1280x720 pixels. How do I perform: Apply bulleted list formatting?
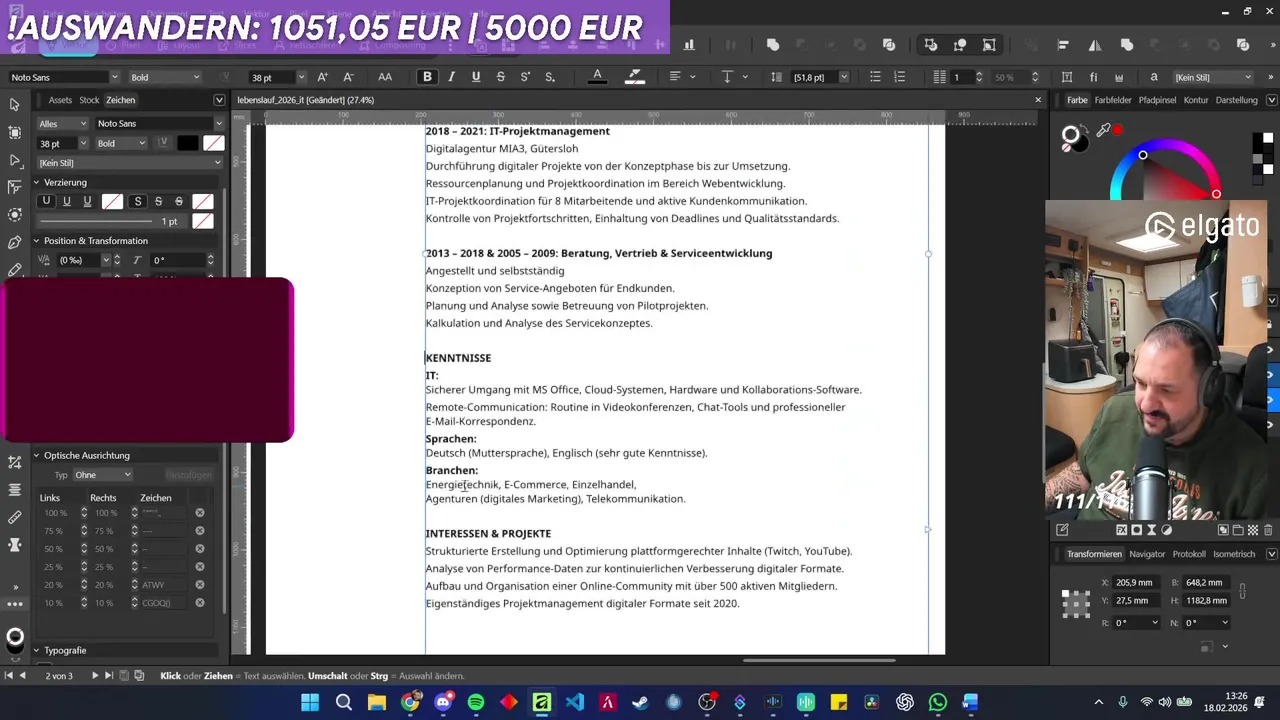[x=875, y=77]
